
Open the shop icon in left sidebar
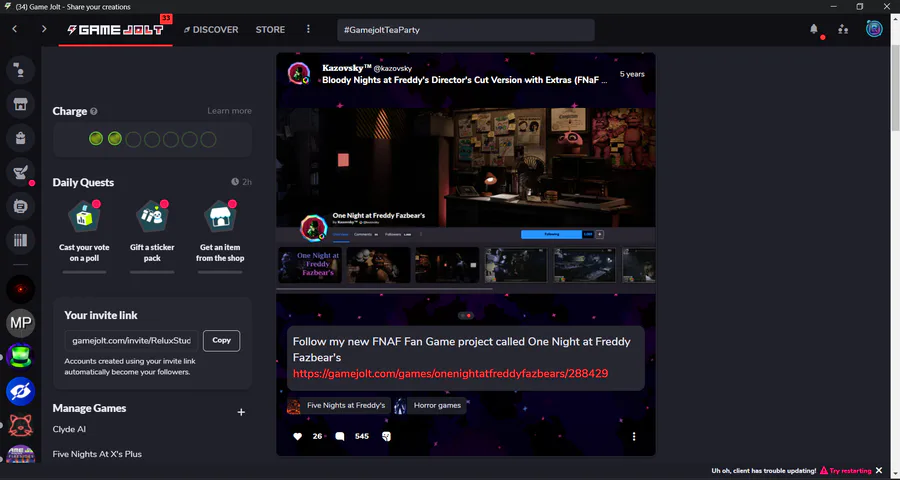tap(20, 104)
